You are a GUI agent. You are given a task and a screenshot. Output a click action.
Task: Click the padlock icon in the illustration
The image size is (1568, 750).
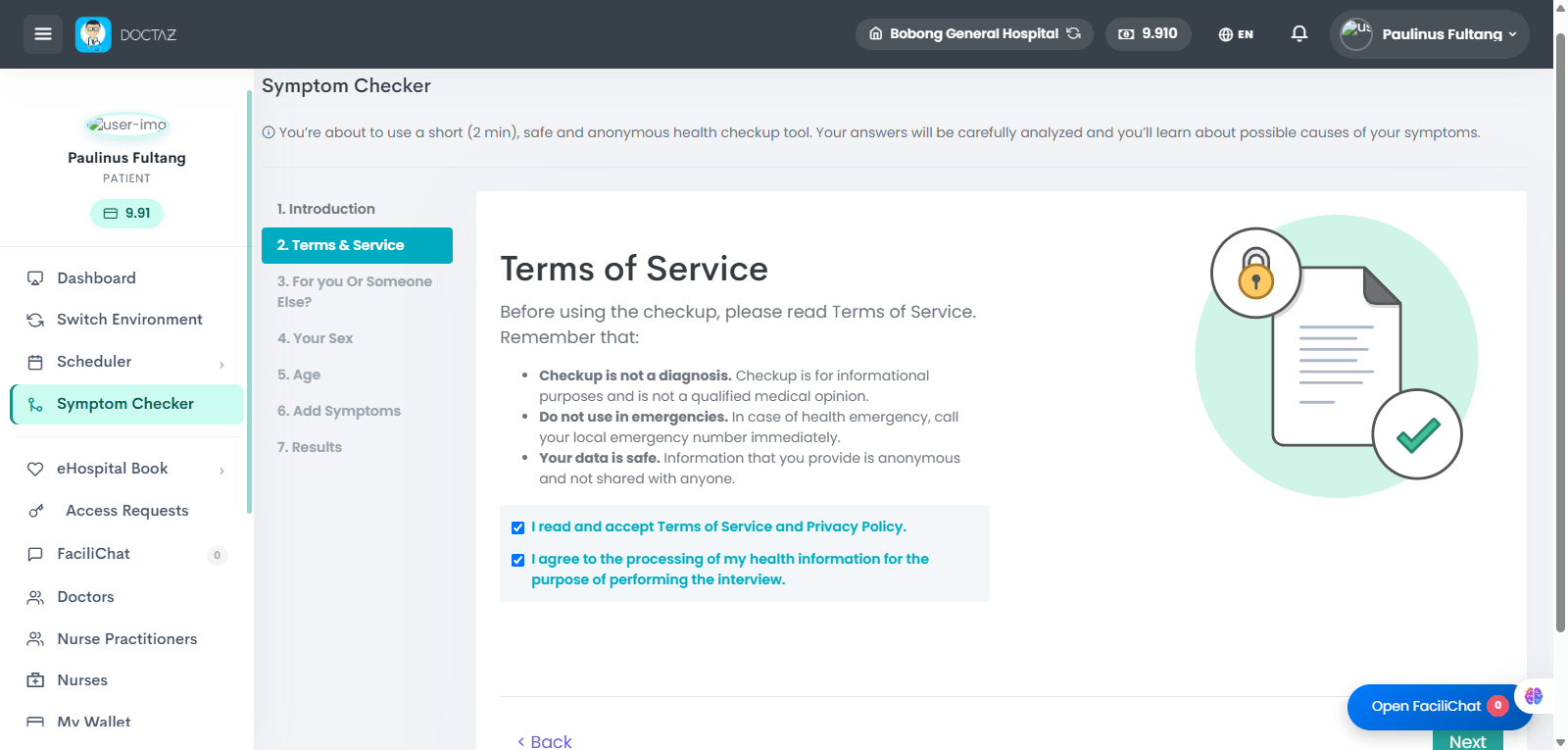tap(1255, 274)
